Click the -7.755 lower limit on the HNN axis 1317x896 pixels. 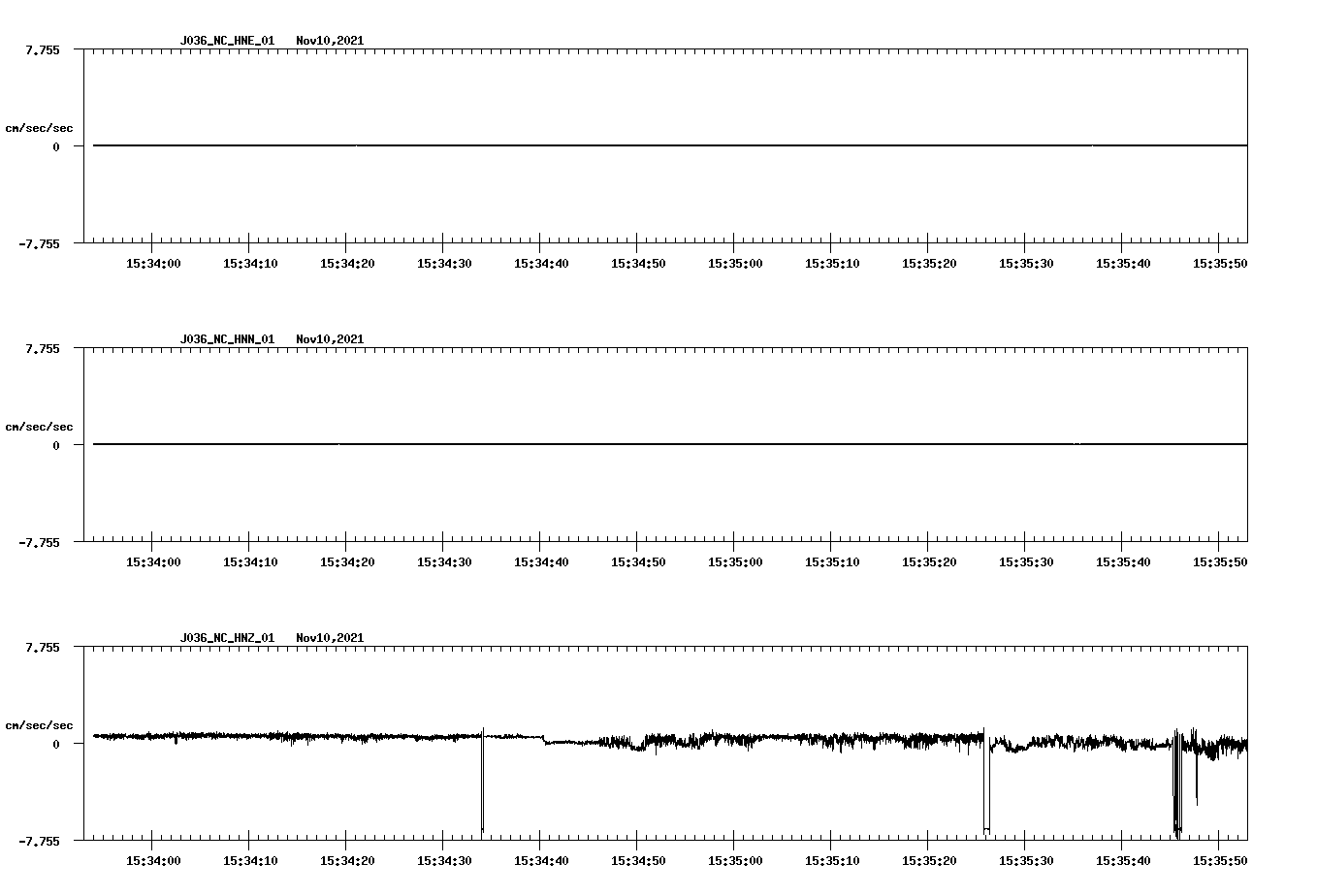(39, 542)
